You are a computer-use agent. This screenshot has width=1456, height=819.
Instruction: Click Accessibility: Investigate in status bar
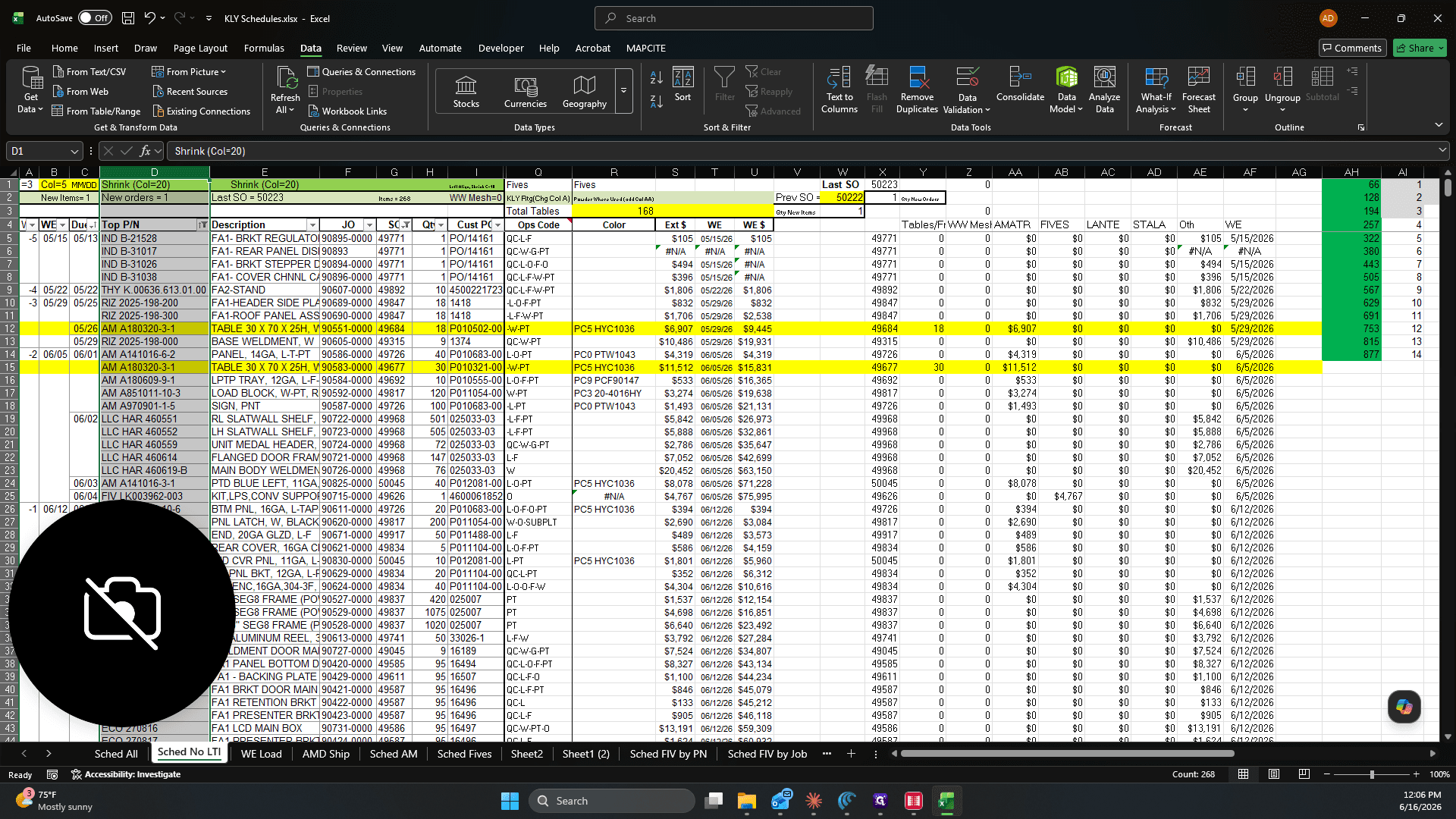click(x=126, y=774)
